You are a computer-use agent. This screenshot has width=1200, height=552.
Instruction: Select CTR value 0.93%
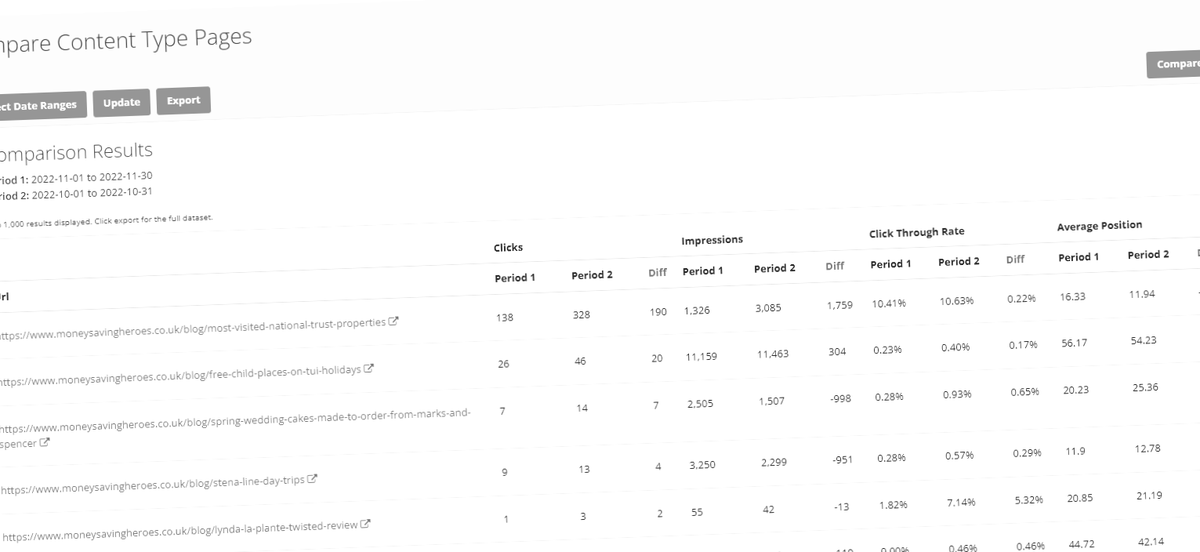click(958, 395)
